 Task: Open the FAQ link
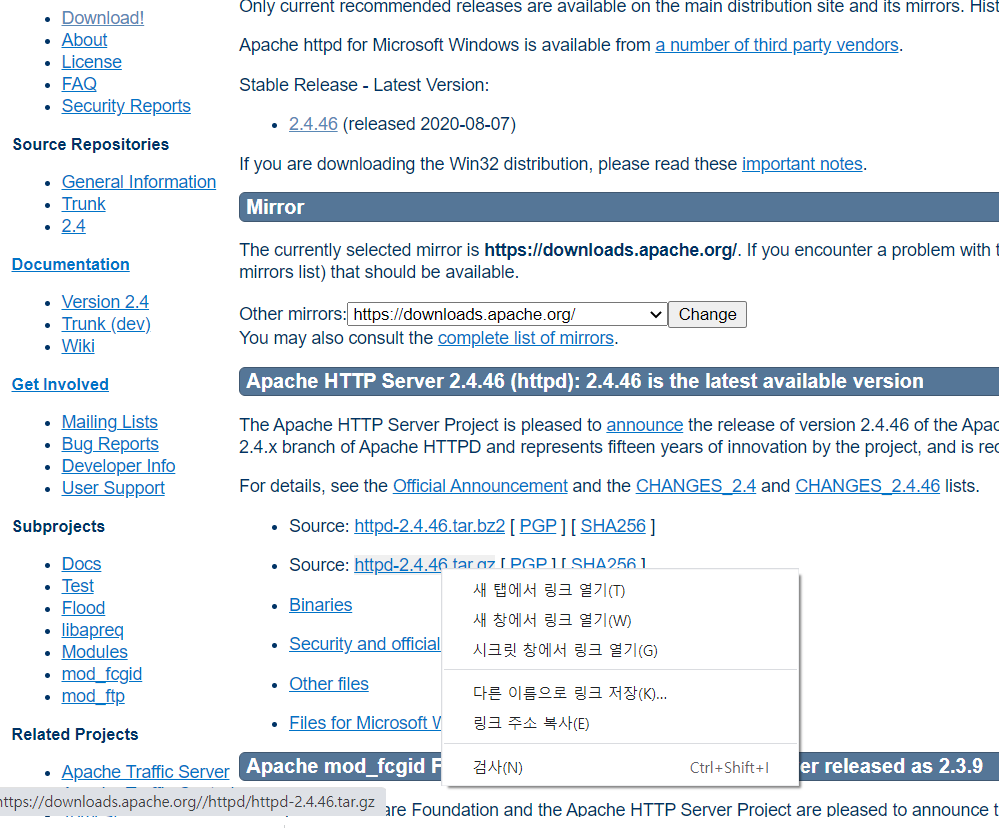click(x=79, y=84)
